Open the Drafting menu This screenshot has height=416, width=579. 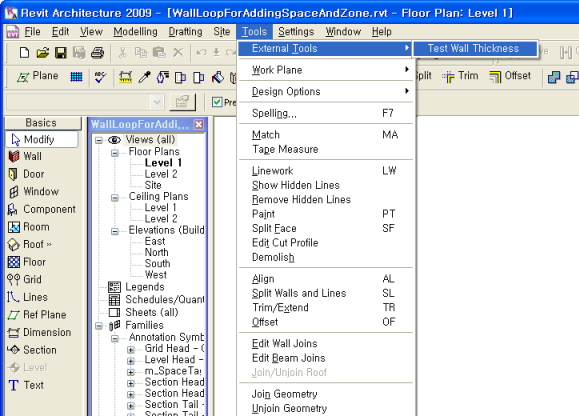pos(185,32)
